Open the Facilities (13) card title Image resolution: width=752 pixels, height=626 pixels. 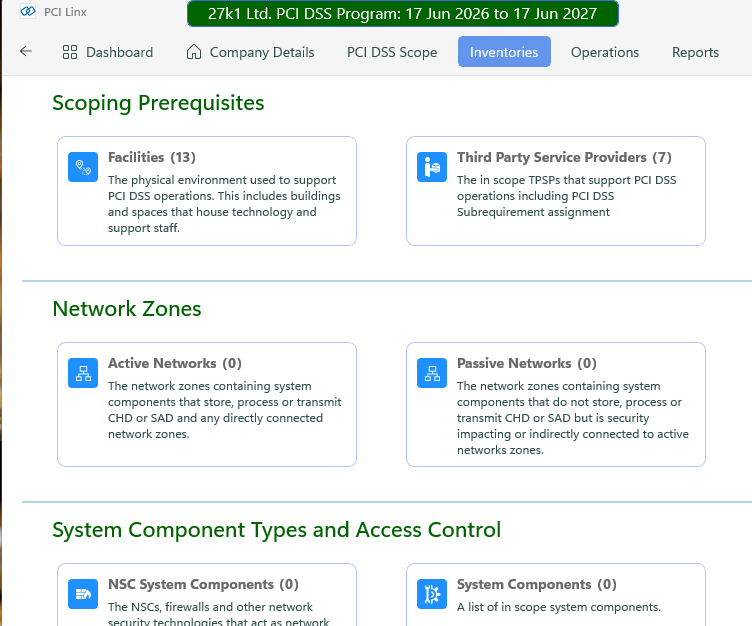[x=152, y=157]
